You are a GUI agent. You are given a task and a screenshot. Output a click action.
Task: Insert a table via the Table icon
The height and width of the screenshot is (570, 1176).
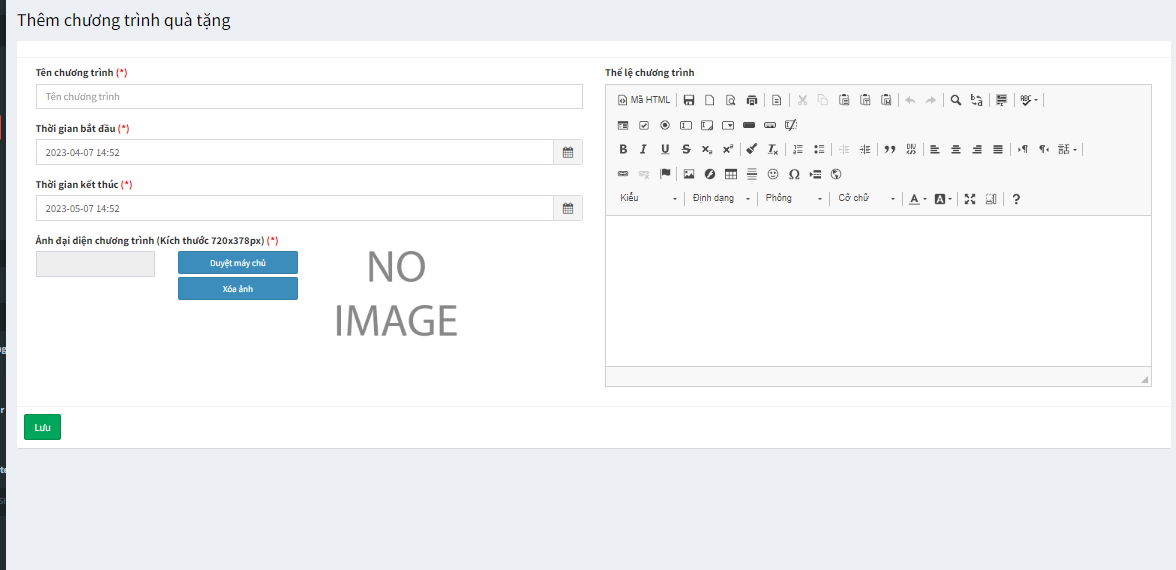click(731, 174)
